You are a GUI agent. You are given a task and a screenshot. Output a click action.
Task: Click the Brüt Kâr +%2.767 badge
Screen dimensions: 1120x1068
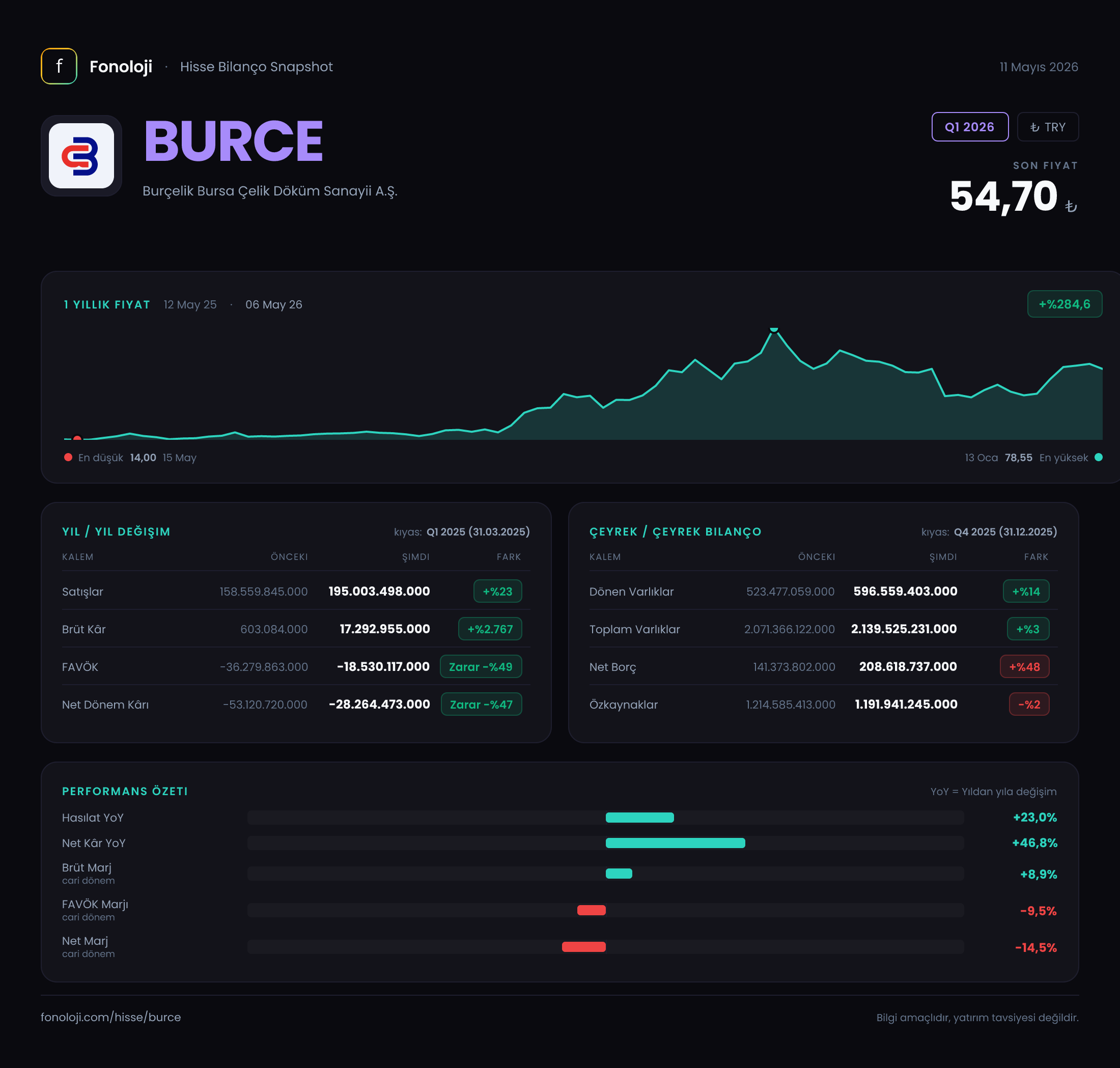pos(490,629)
